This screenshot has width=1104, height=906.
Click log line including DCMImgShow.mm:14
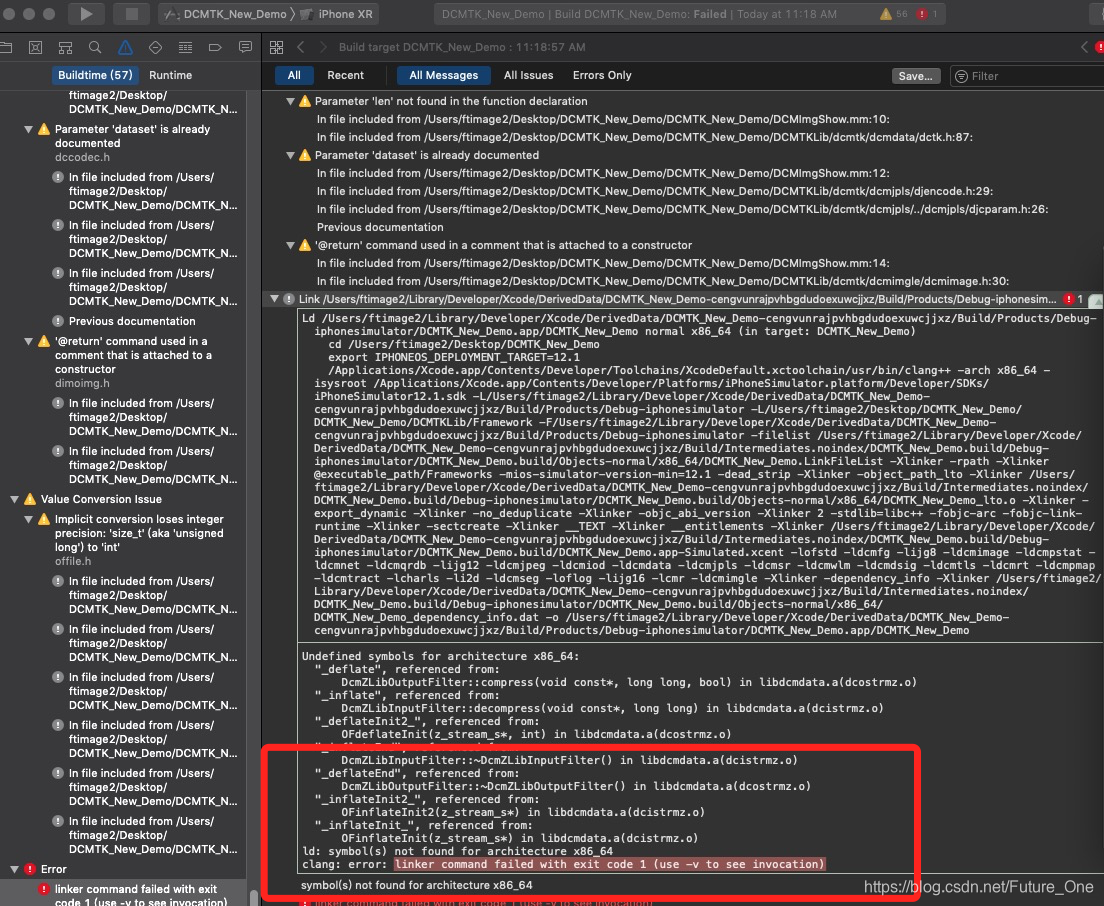pyautogui.click(x=603, y=263)
